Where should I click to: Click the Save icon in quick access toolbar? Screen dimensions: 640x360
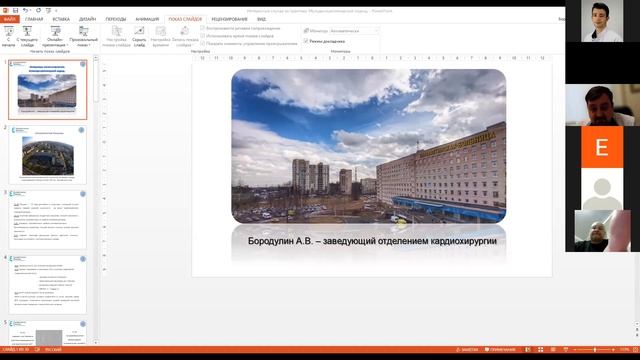click(x=15, y=11)
